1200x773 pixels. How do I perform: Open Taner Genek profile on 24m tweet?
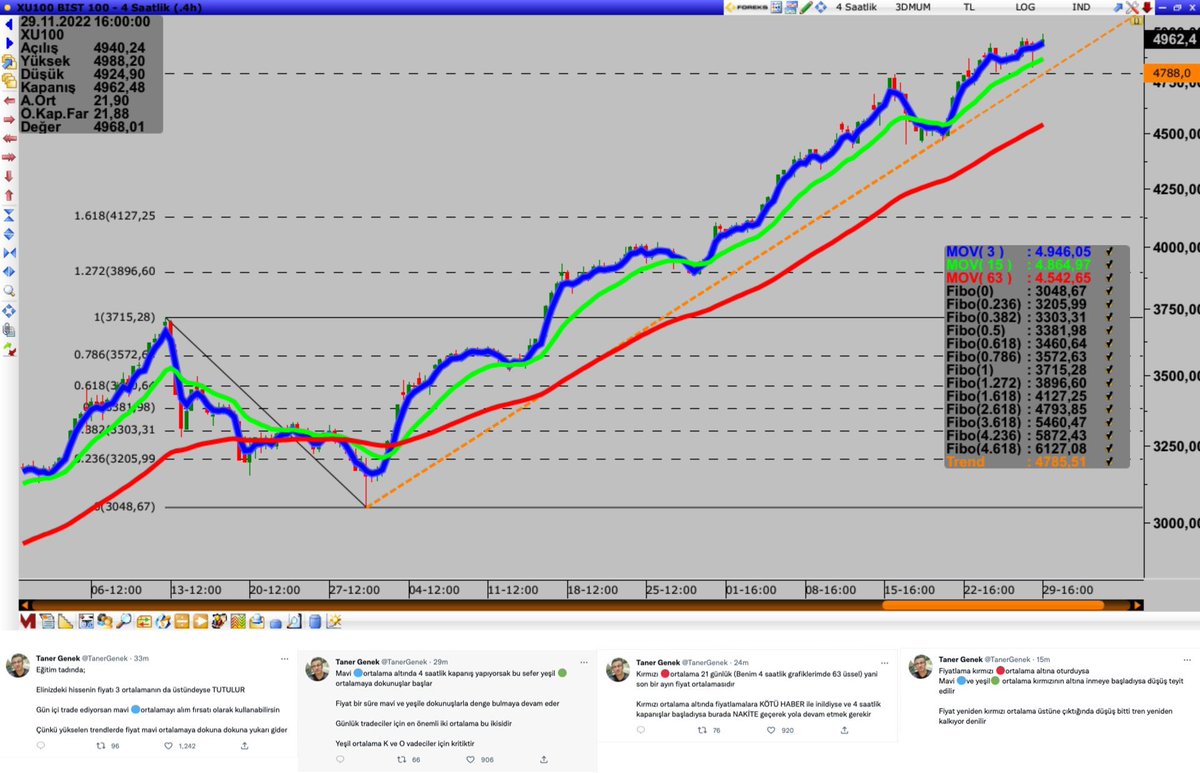coord(656,662)
